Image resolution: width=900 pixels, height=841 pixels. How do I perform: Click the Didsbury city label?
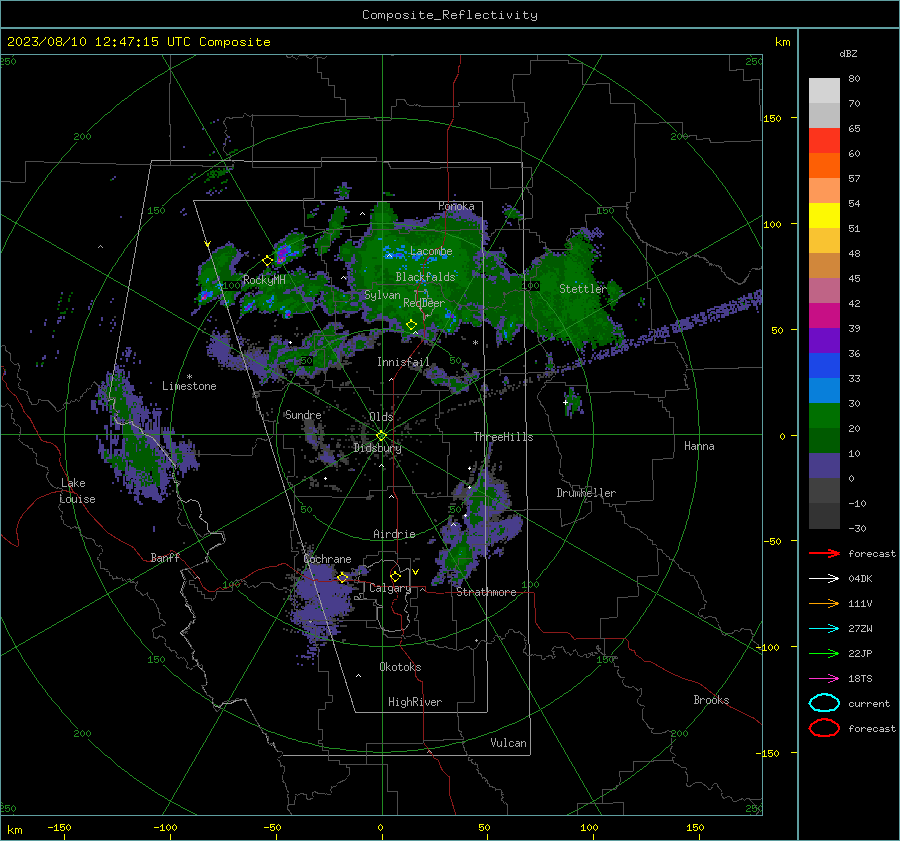tap(377, 448)
